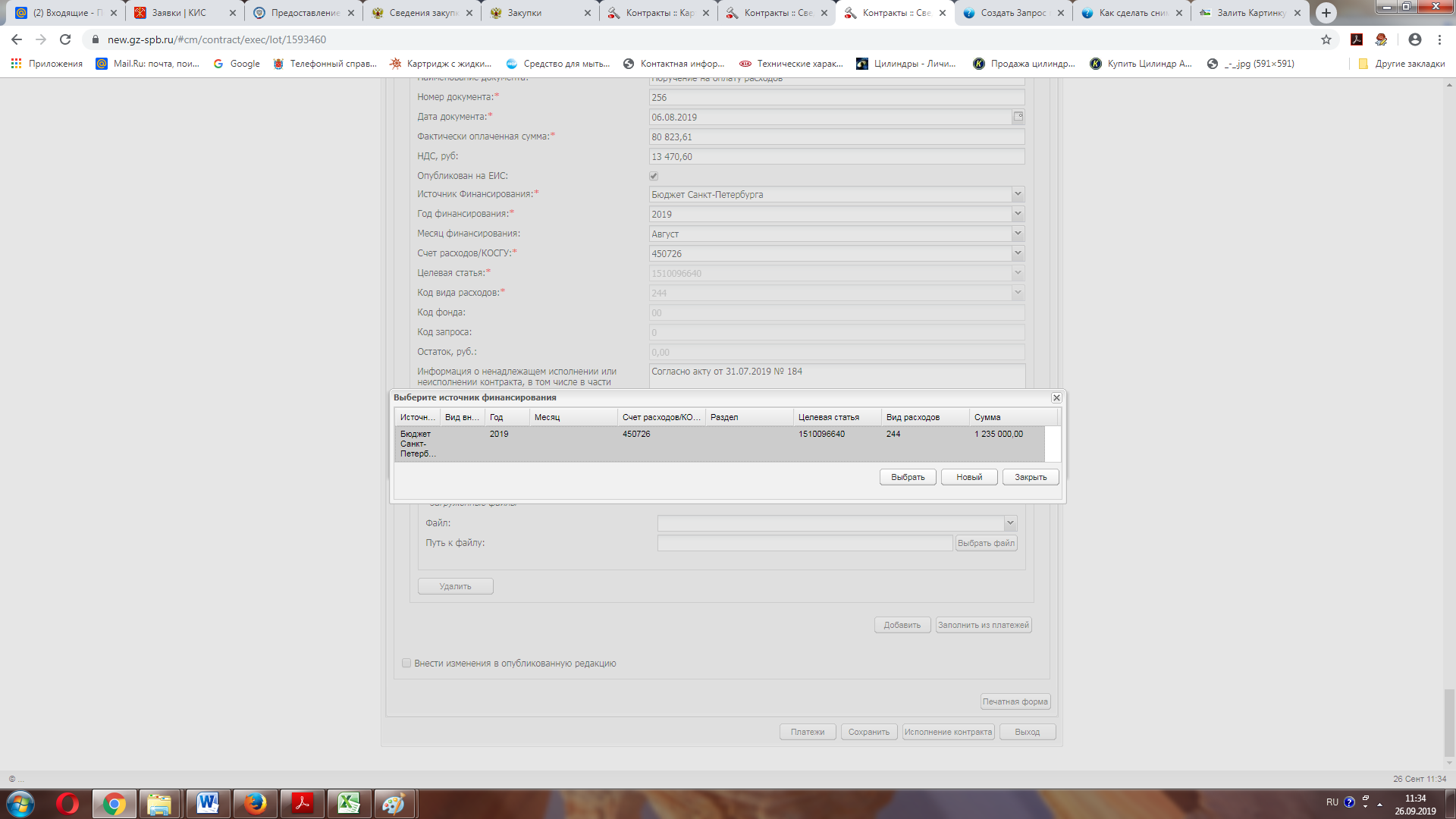Screen dimensions: 1456x819
Task: Click the page vertical scrollbar thumb
Action: [x=1449, y=723]
